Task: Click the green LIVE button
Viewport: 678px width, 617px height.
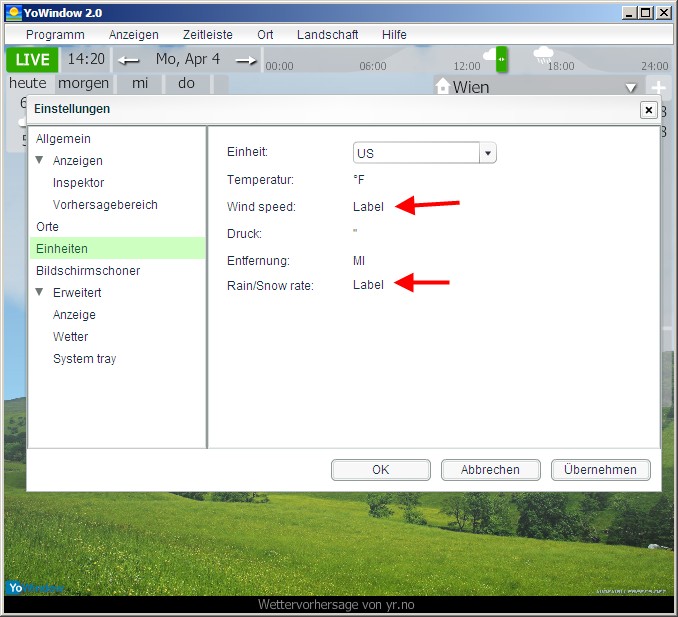Action: (32, 59)
